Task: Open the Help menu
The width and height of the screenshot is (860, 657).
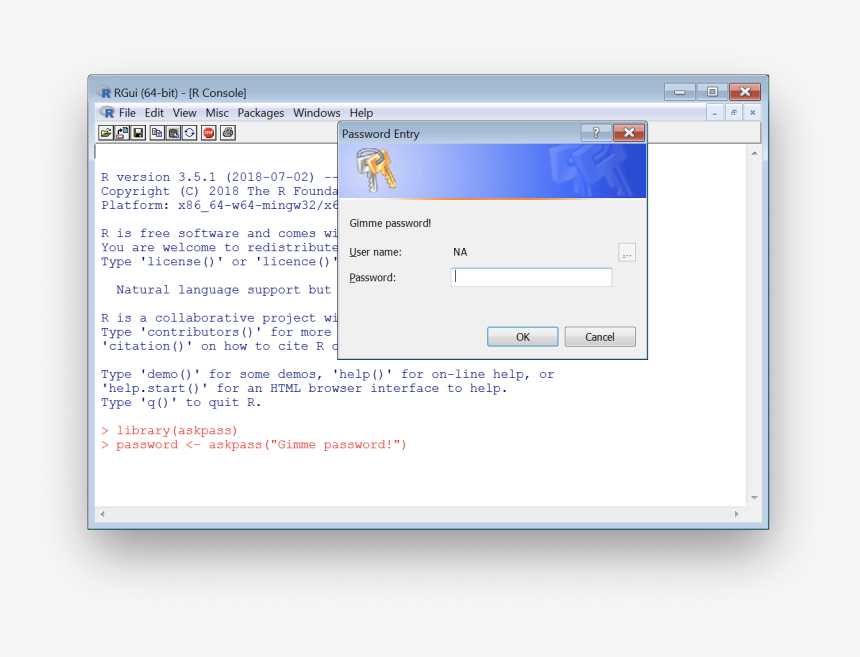Action: tap(361, 113)
